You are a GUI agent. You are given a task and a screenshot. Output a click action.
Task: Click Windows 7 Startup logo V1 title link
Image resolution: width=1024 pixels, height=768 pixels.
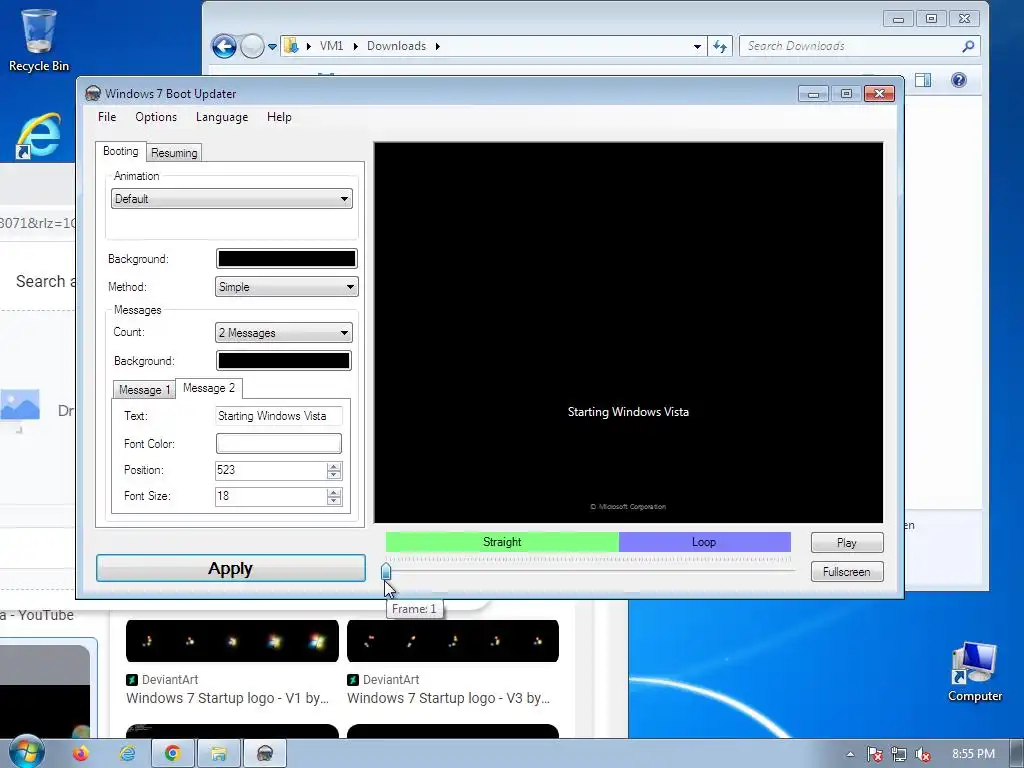point(228,698)
